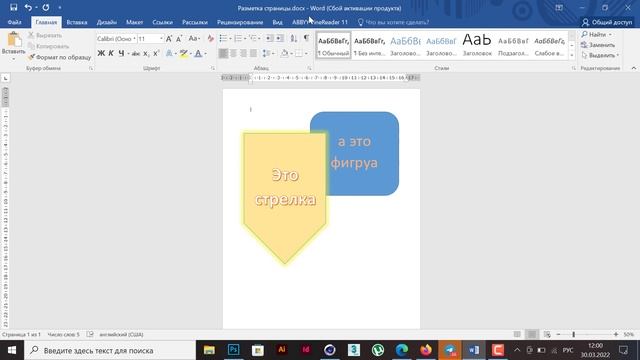Viewport: 640px width, 360px height.
Task: Switch to the Макет tab
Action: (x=134, y=22)
